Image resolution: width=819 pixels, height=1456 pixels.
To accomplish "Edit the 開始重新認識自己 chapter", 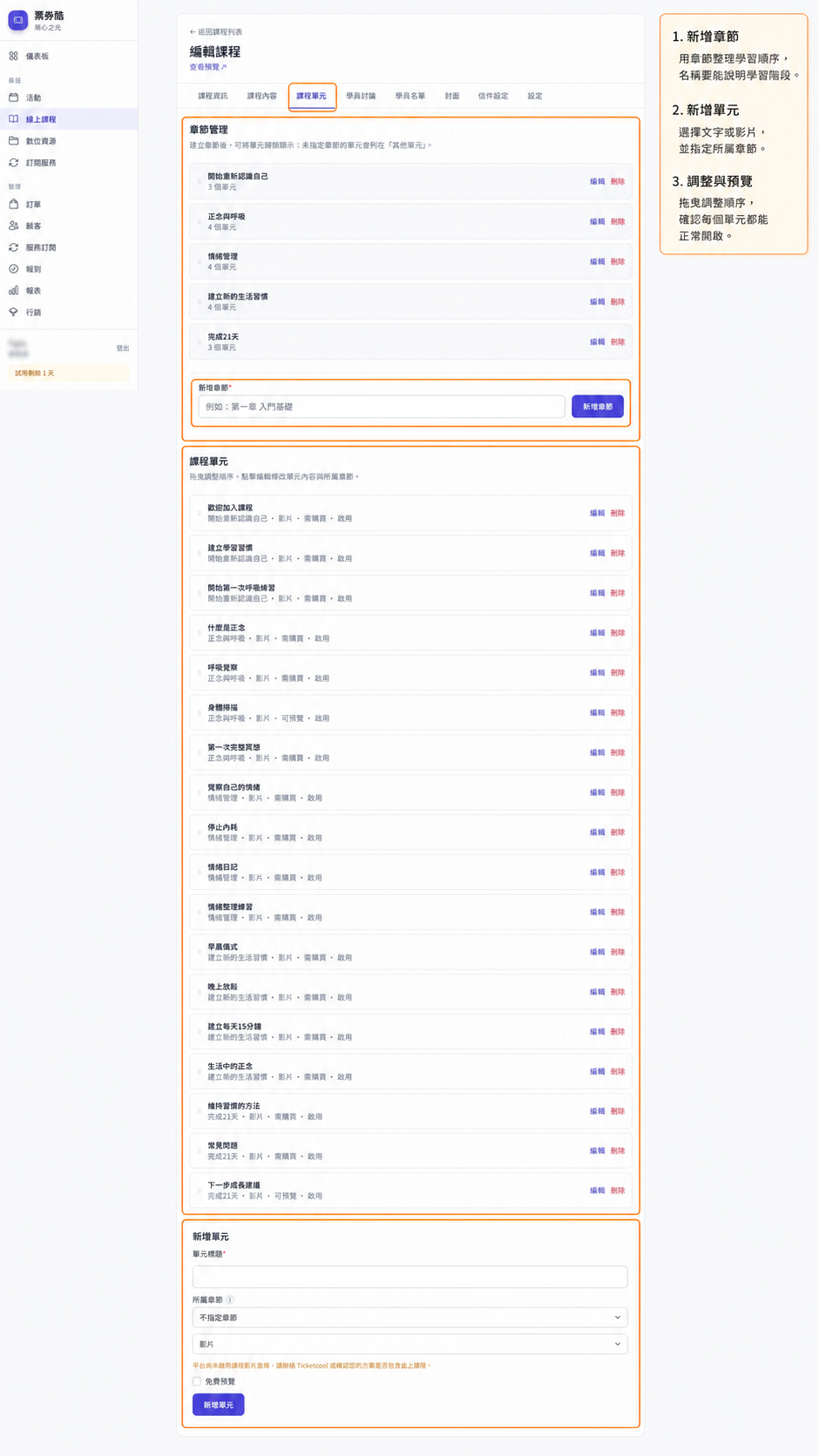I will click(597, 182).
